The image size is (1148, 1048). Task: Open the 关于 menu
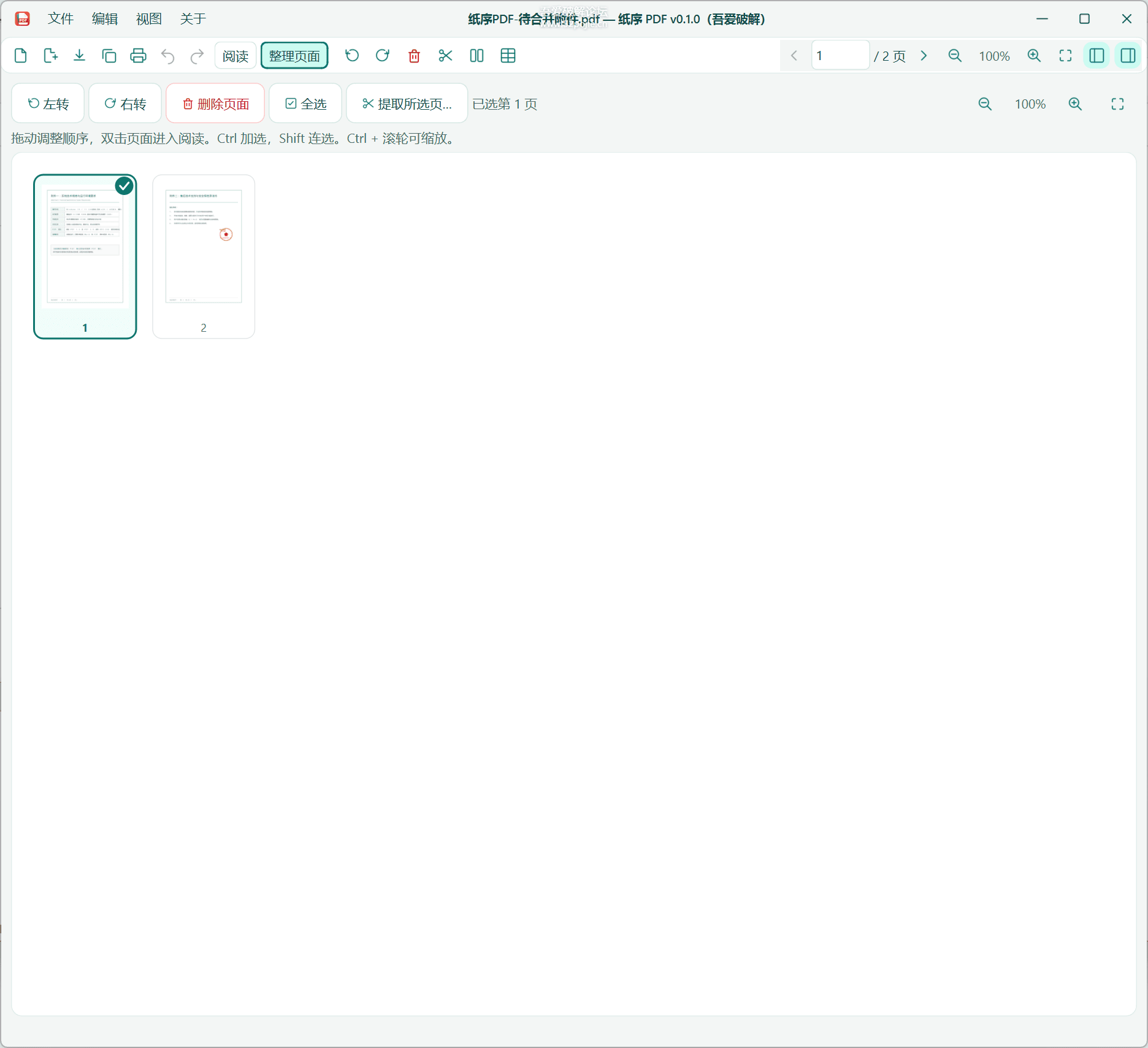[x=193, y=19]
